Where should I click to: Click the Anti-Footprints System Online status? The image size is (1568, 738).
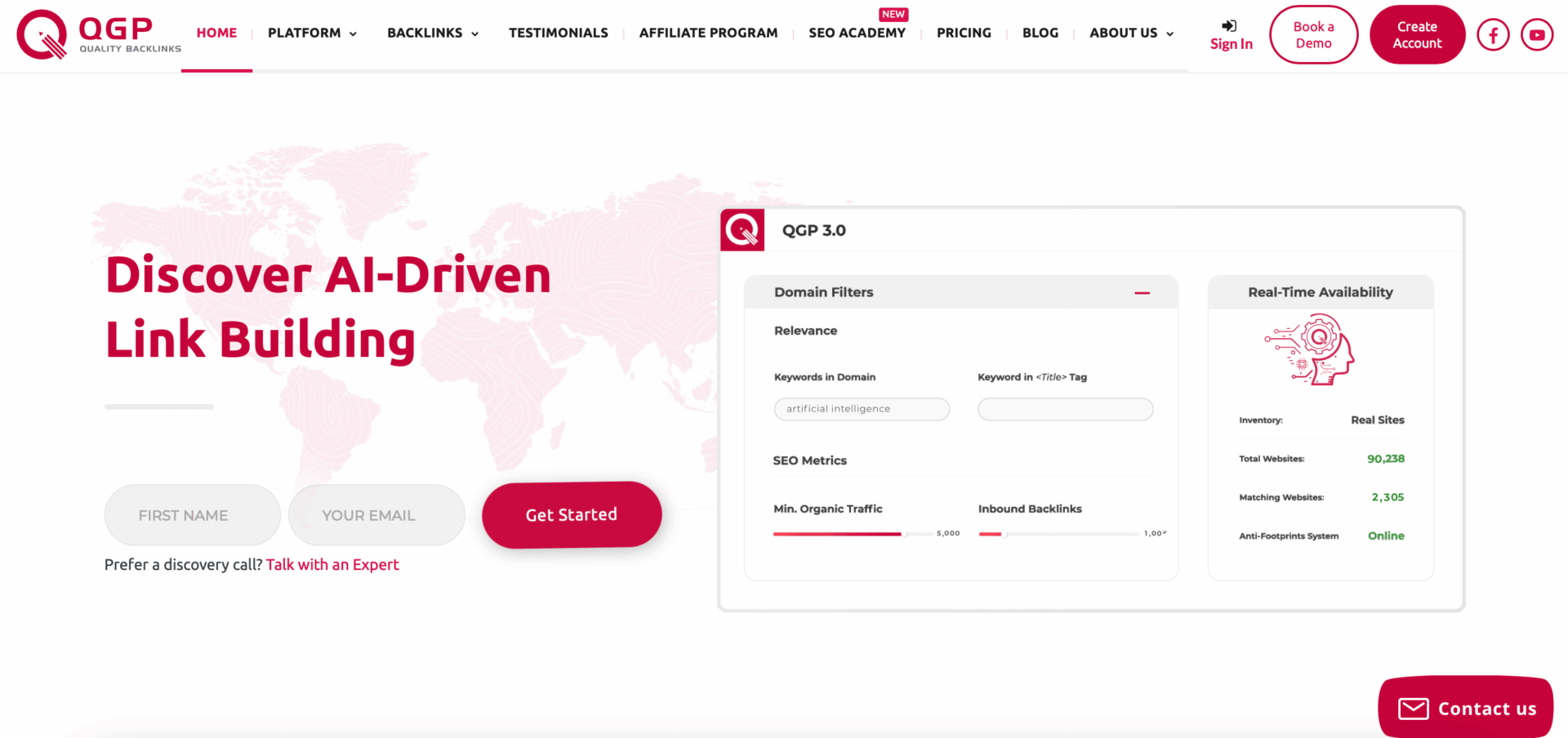(x=1386, y=536)
